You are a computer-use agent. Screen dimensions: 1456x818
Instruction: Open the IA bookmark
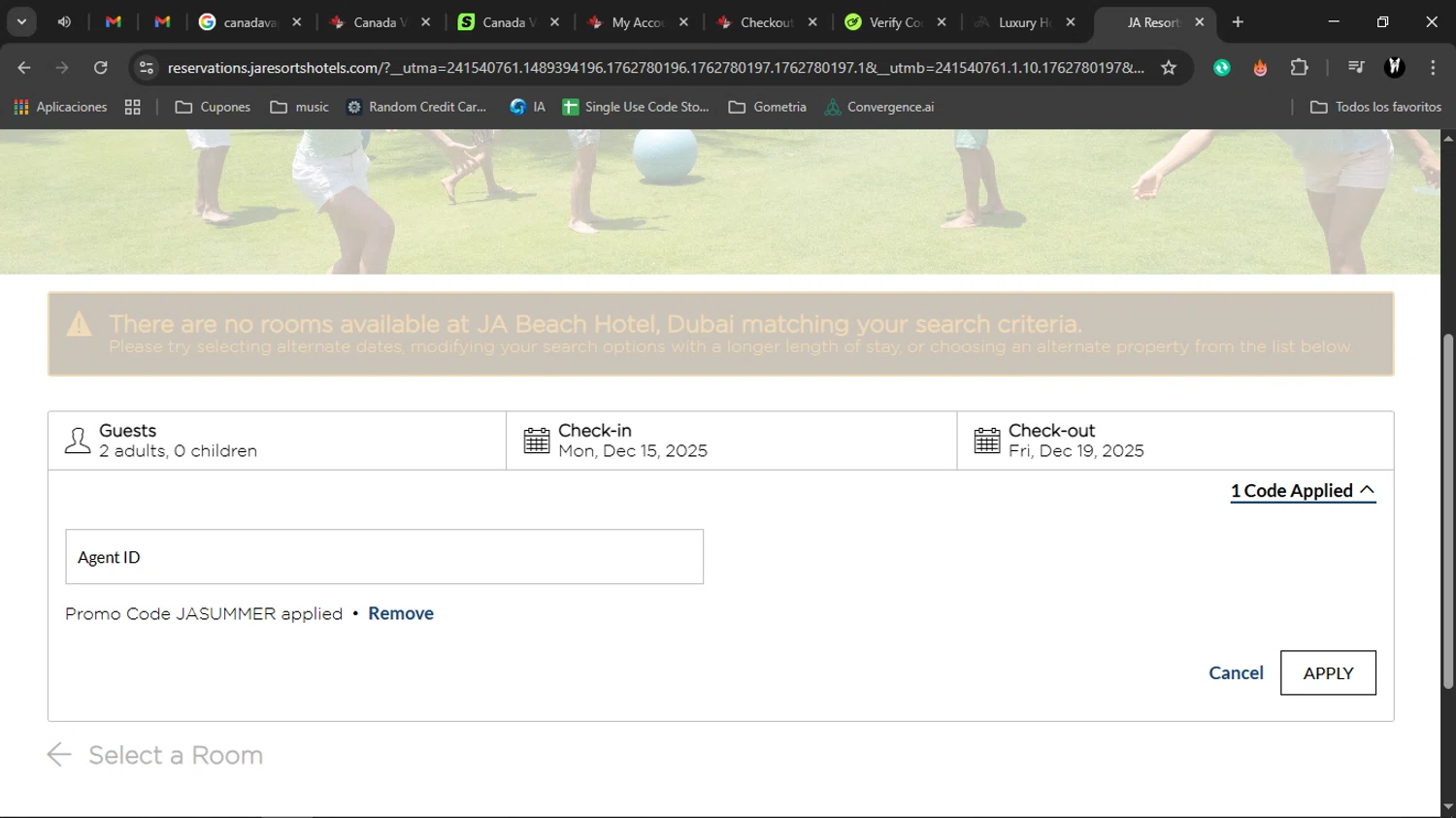[x=528, y=107]
